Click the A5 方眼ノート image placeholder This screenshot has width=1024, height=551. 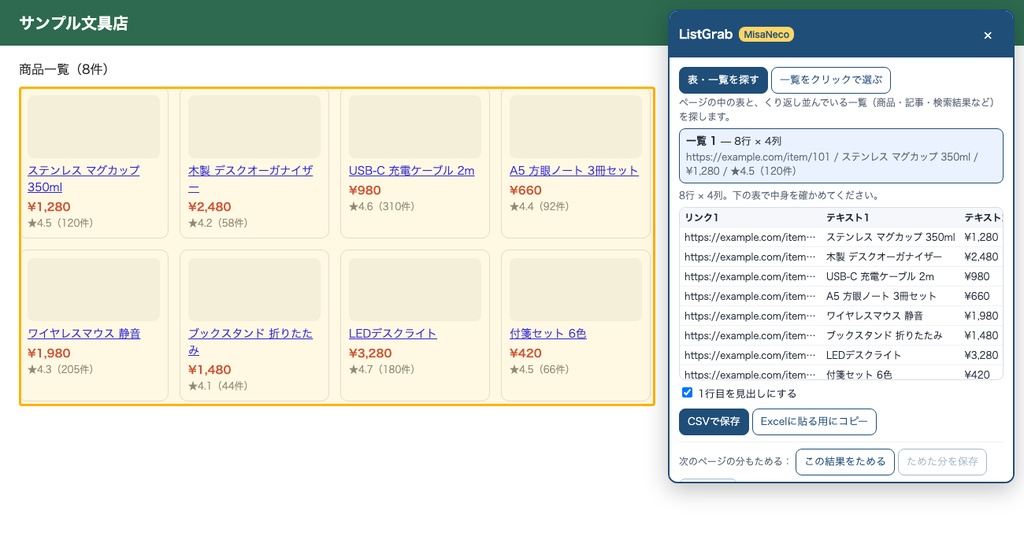coord(575,127)
